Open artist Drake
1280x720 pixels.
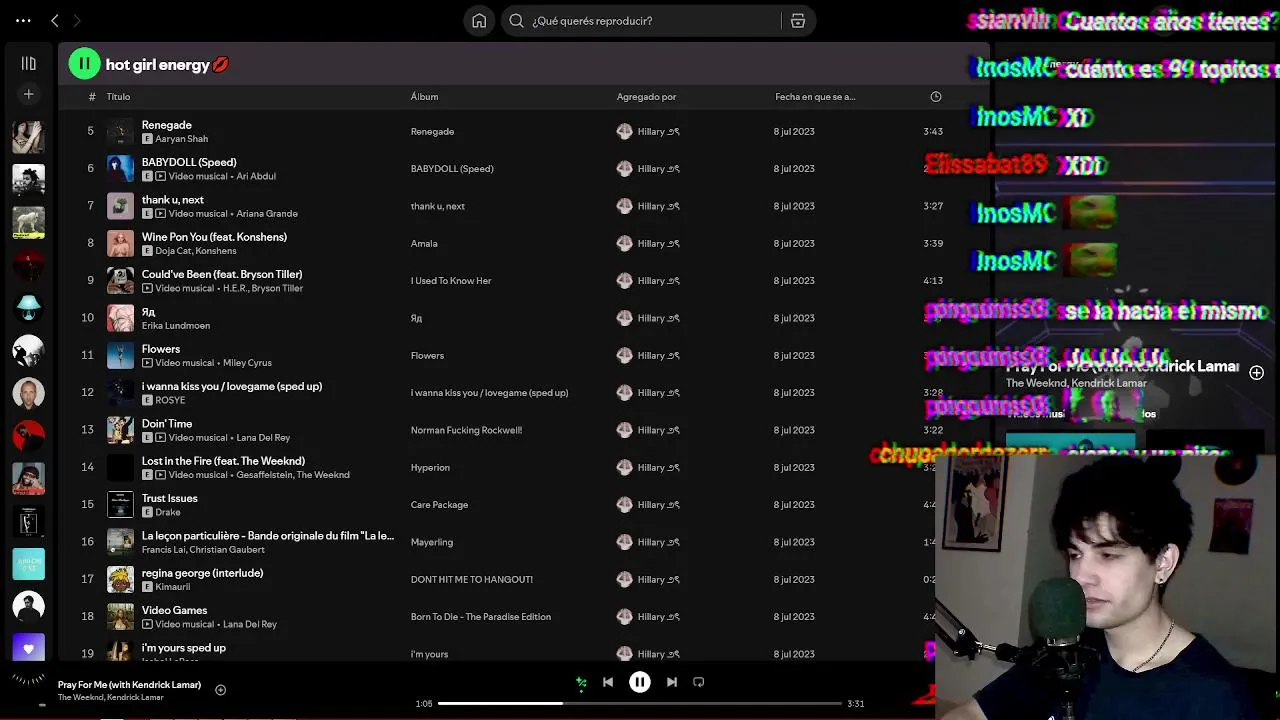click(x=167, y=512)
